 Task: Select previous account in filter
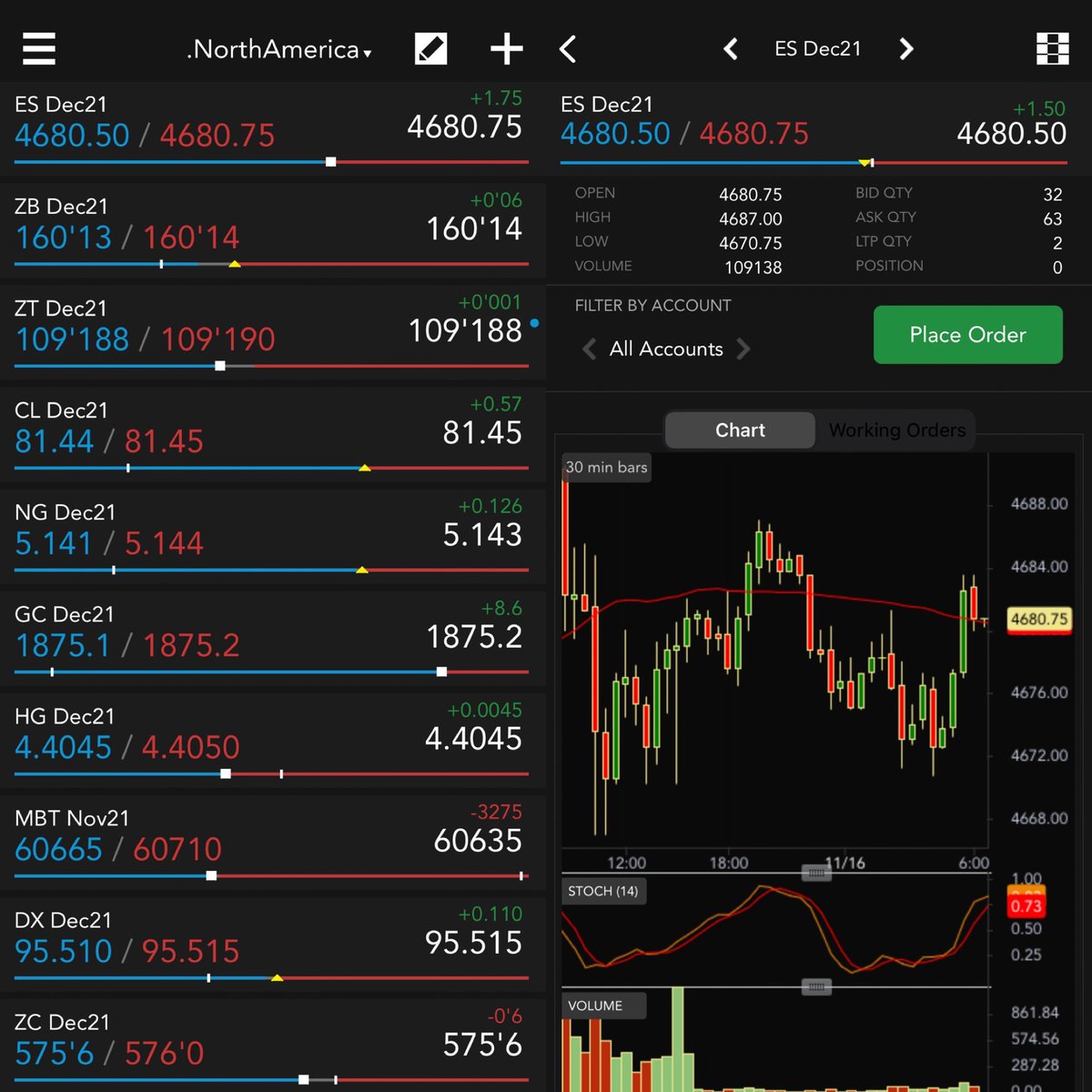(x=590, y=349)
